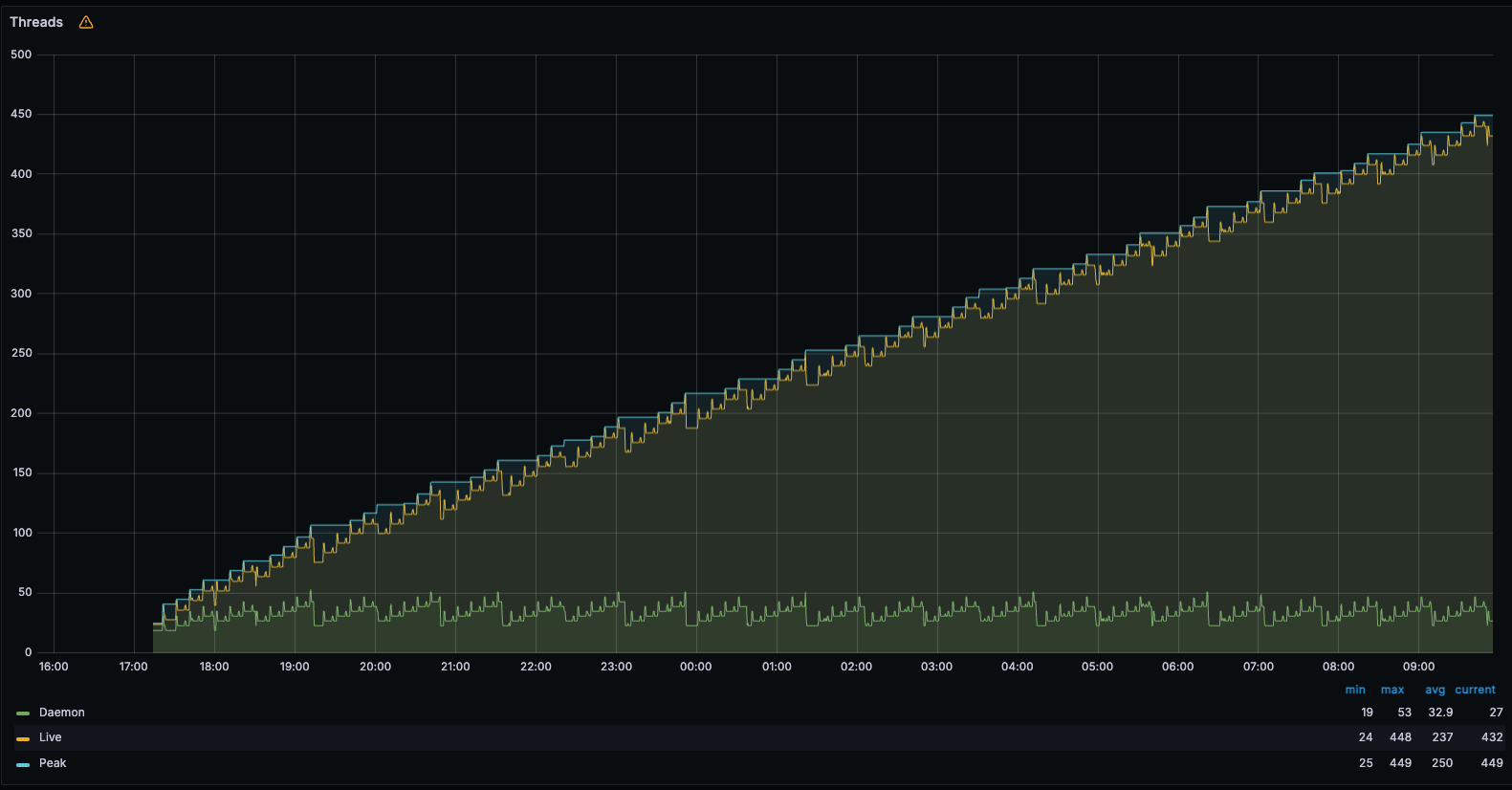Viewport: 1512px width, 790px height.
Task: Click the 00:00 time axis label
Action: (696, 667)
